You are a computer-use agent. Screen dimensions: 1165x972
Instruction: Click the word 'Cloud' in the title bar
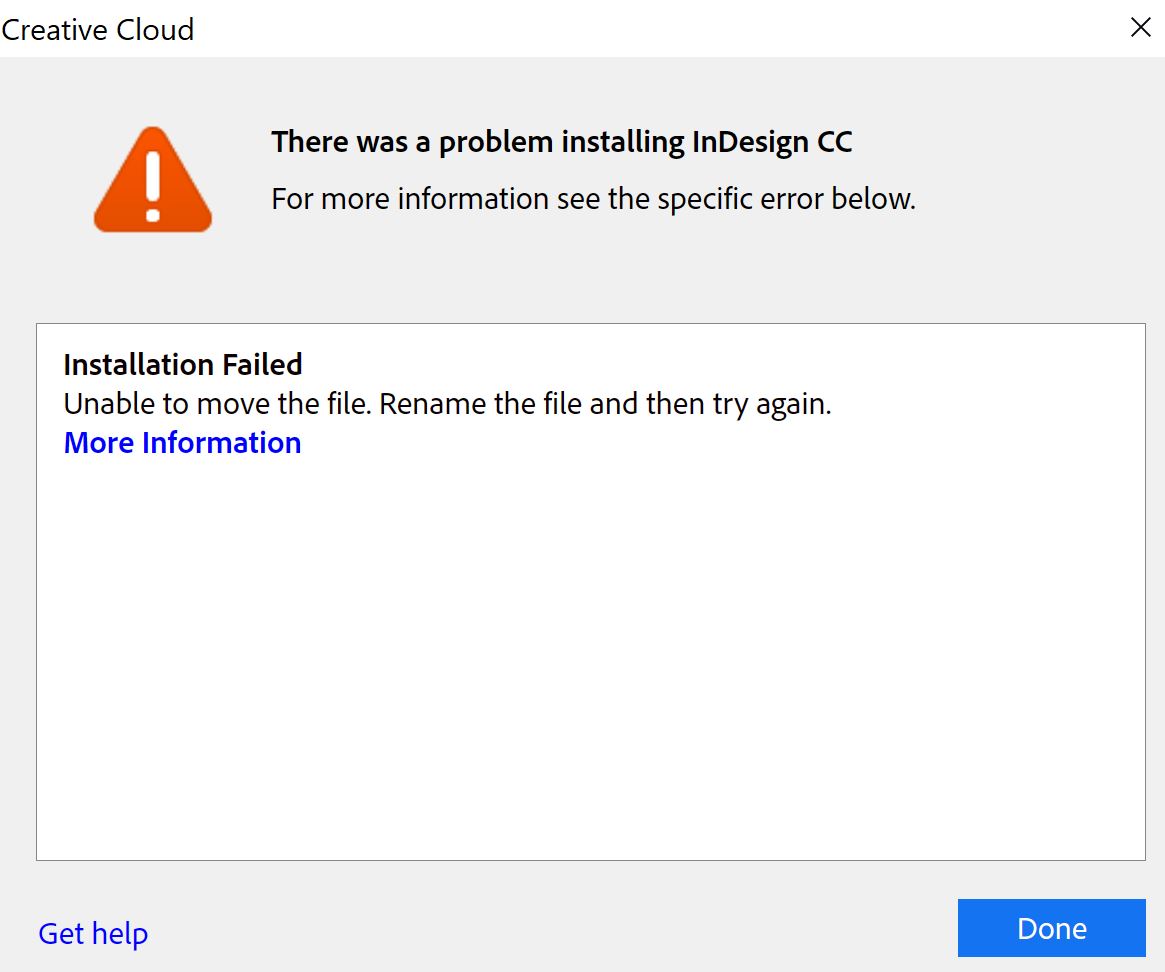click(153, 30)
